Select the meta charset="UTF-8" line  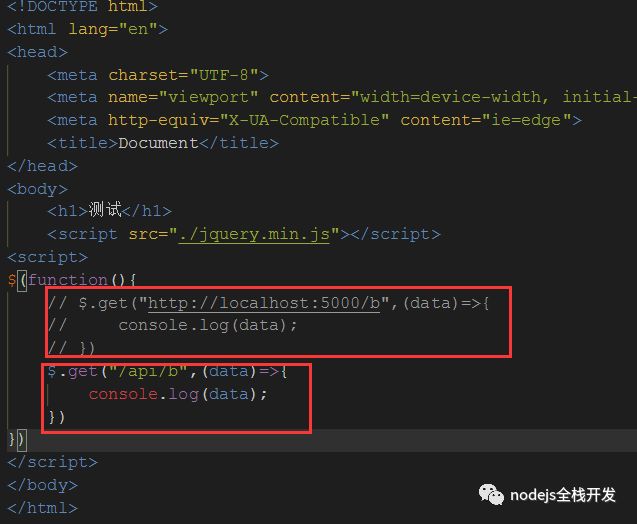click(x=158, y=75)
